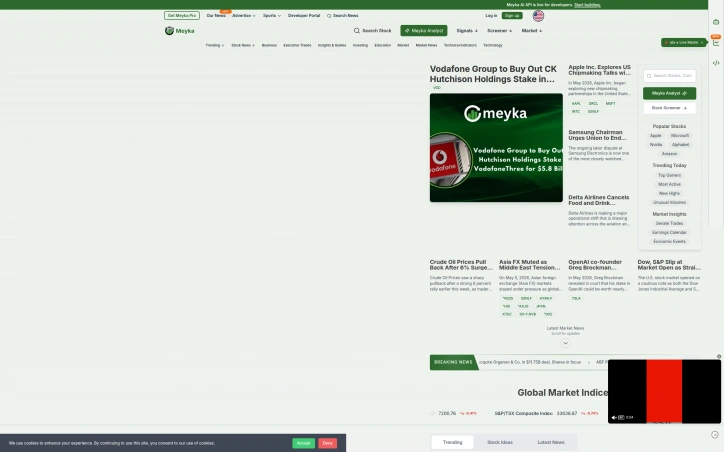
Task: Open the Apple Inc. chipmaking article
Action: tap(599, 70)
